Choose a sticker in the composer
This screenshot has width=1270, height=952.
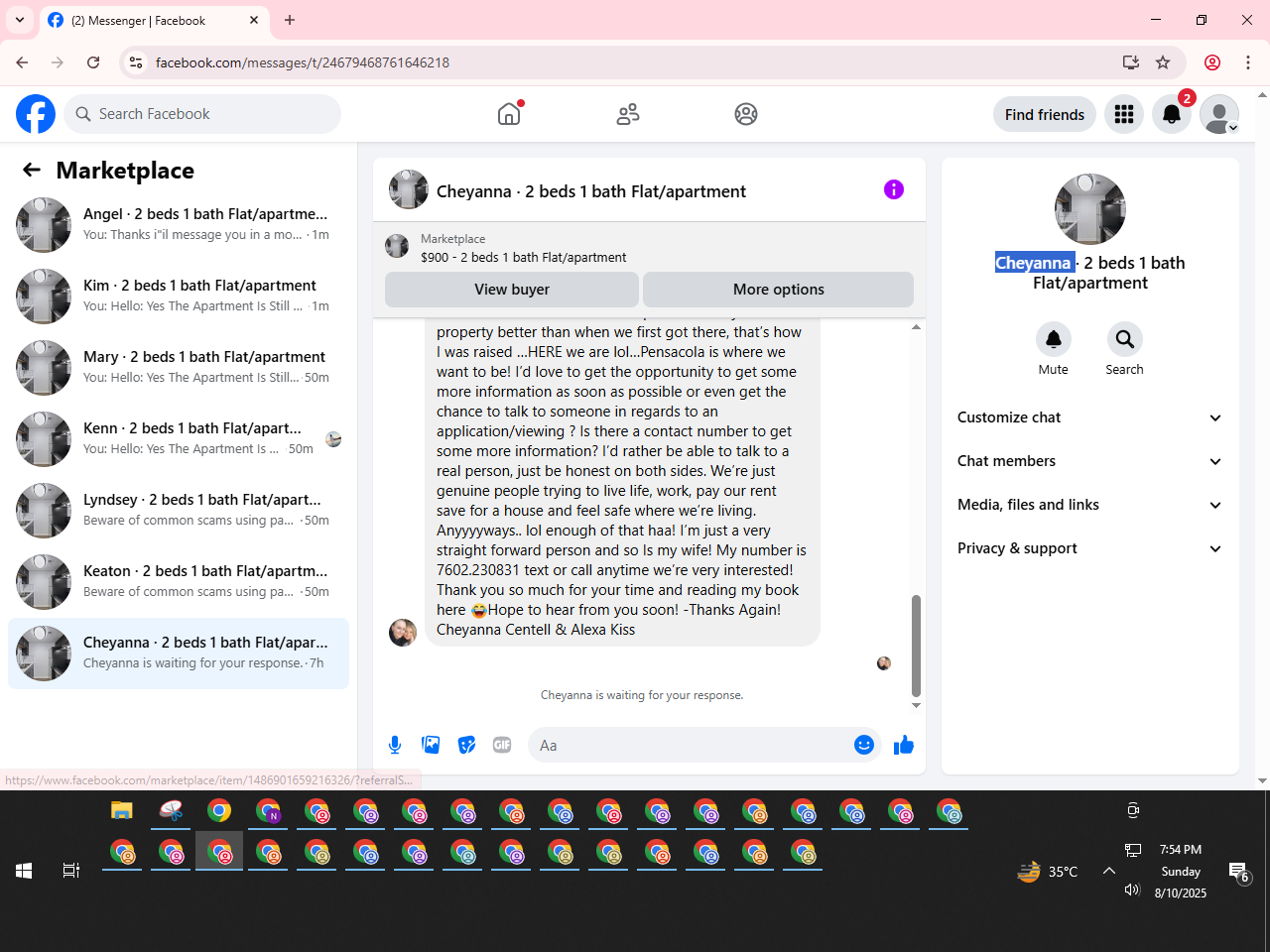466,745
